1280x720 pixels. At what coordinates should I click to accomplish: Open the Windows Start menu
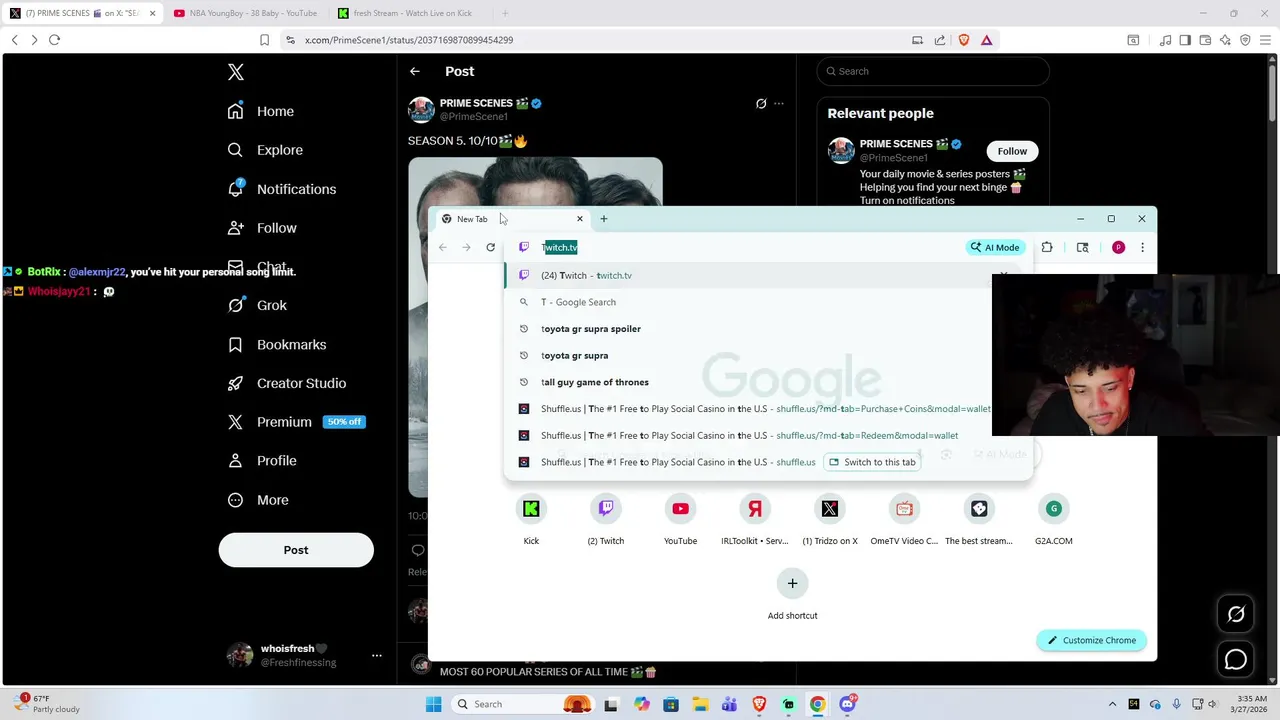coord(433,704)
